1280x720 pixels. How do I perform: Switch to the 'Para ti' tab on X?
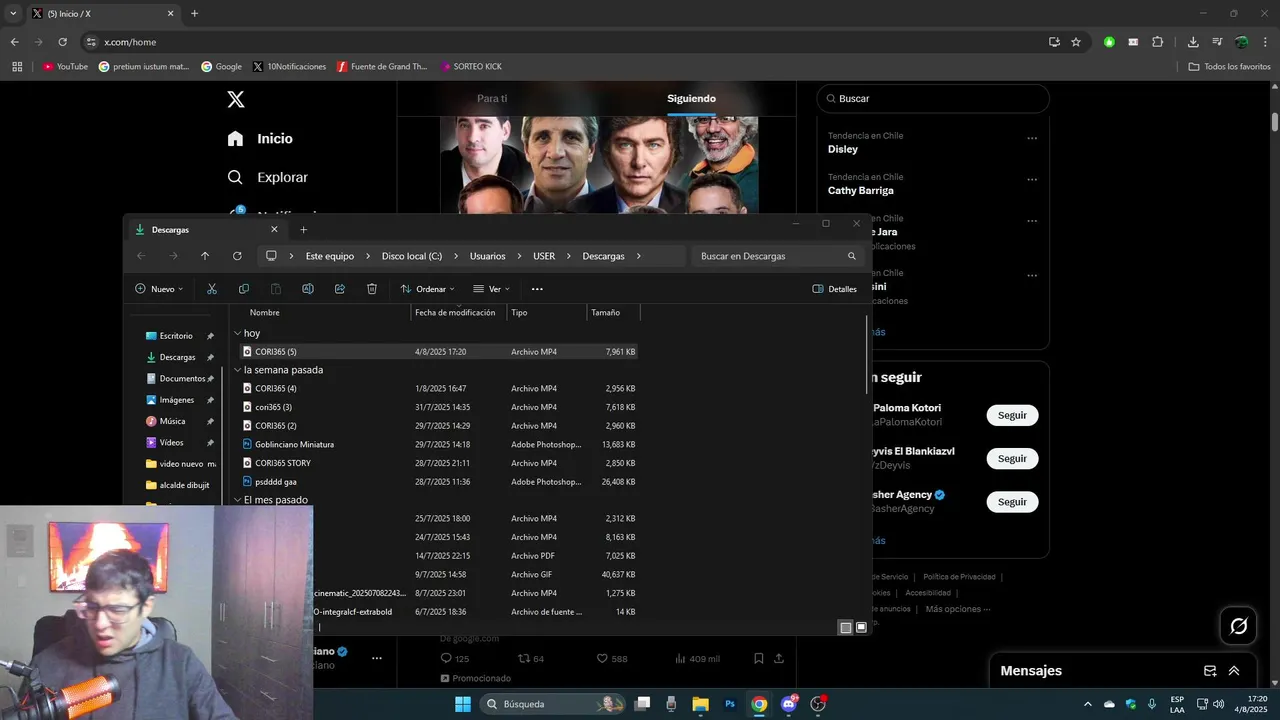[x=492, y=99]
